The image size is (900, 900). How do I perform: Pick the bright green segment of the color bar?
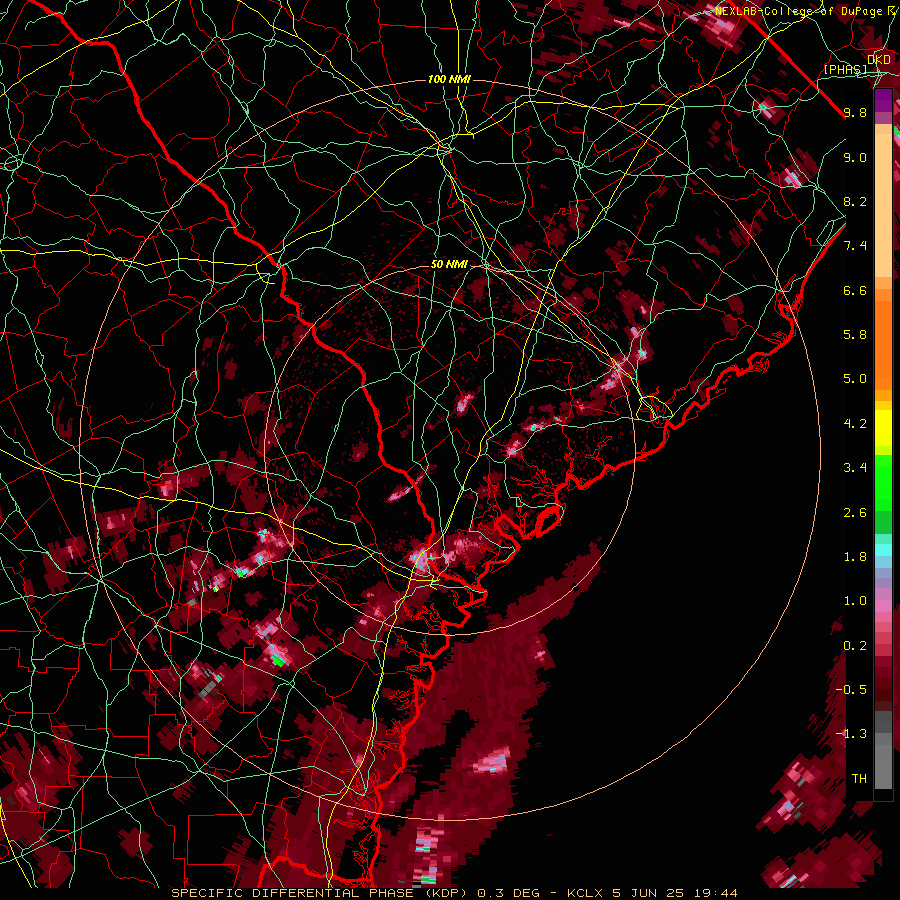click(x=883, y=481)
